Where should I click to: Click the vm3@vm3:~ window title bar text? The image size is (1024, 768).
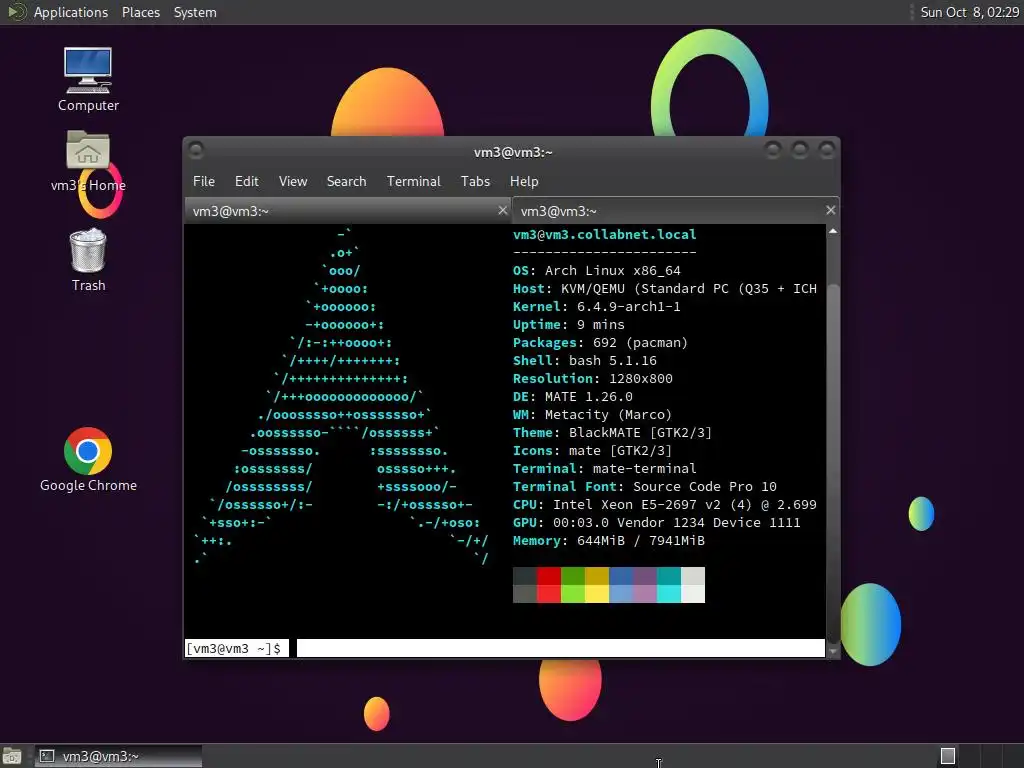(513, 152)
